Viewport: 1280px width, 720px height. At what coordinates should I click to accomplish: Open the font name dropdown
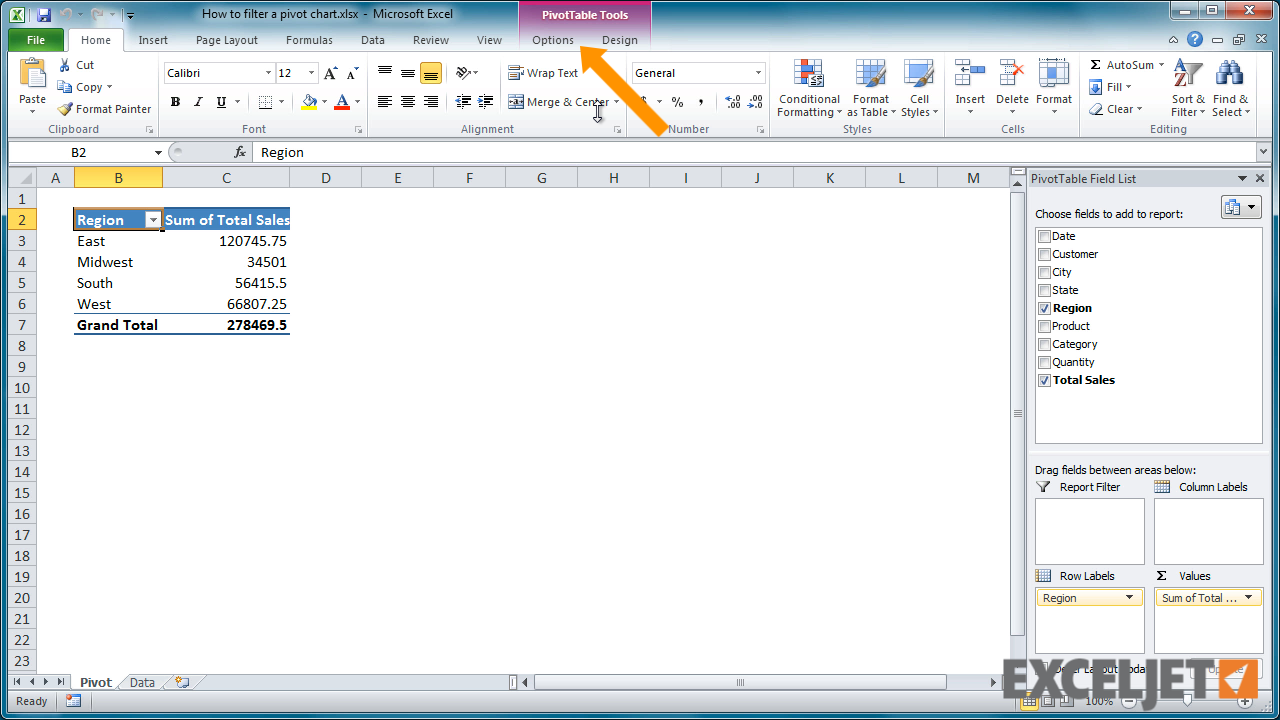pos(268,72)
